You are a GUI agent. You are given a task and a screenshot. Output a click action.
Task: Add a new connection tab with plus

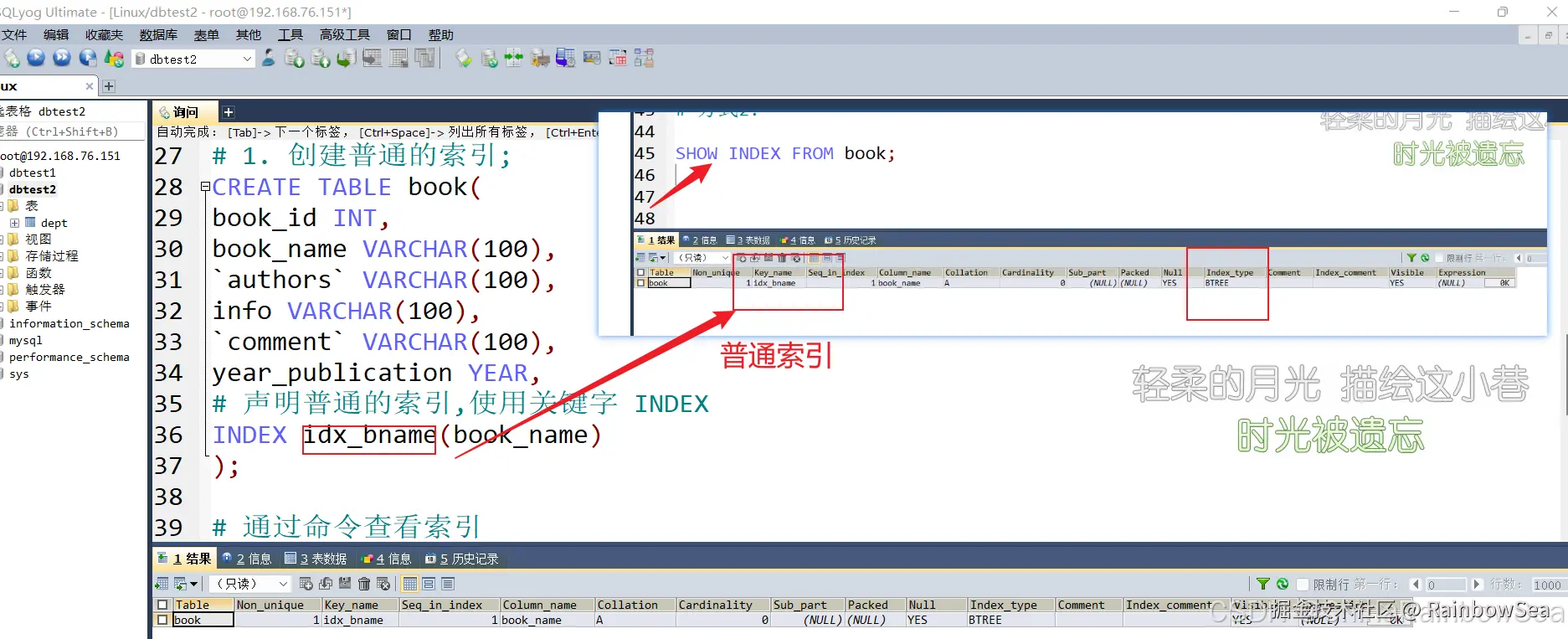109,86
